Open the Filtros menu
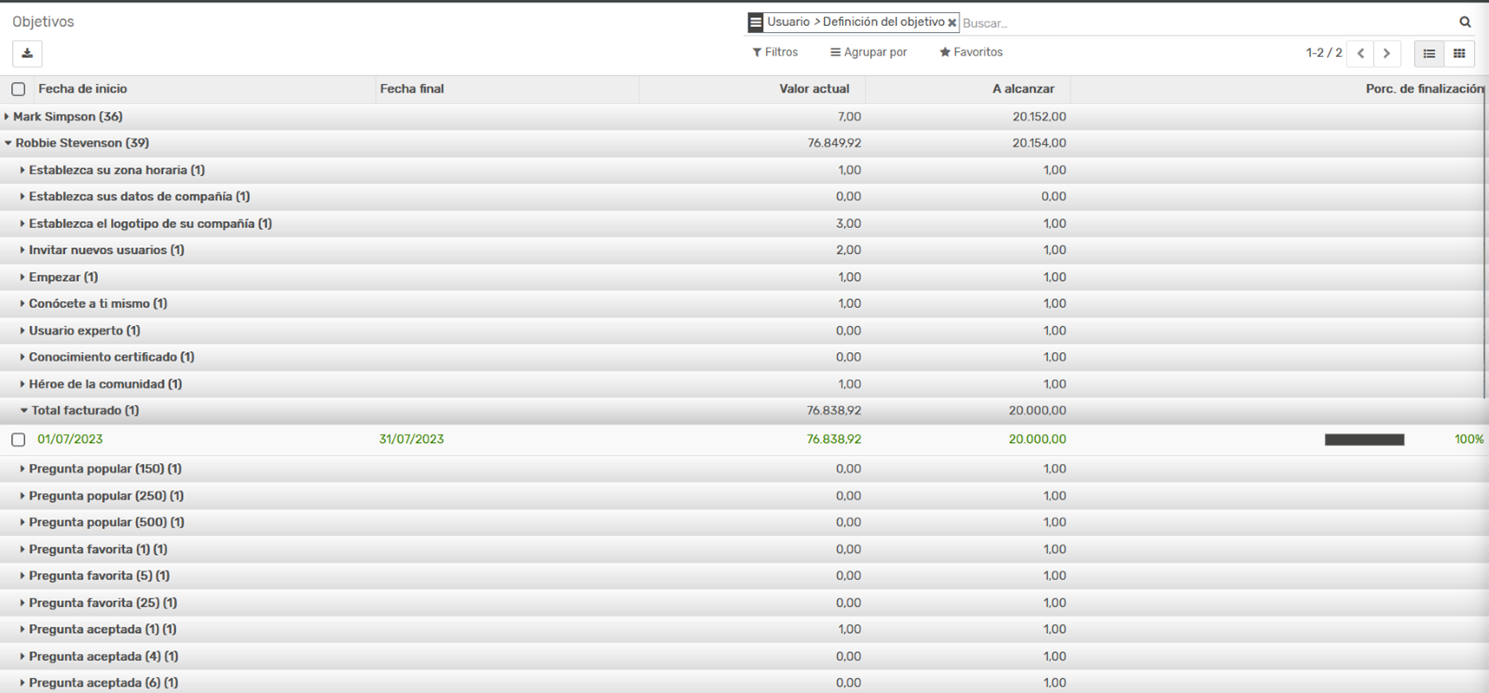The image size is (1489, 693). tap(775, 52)
